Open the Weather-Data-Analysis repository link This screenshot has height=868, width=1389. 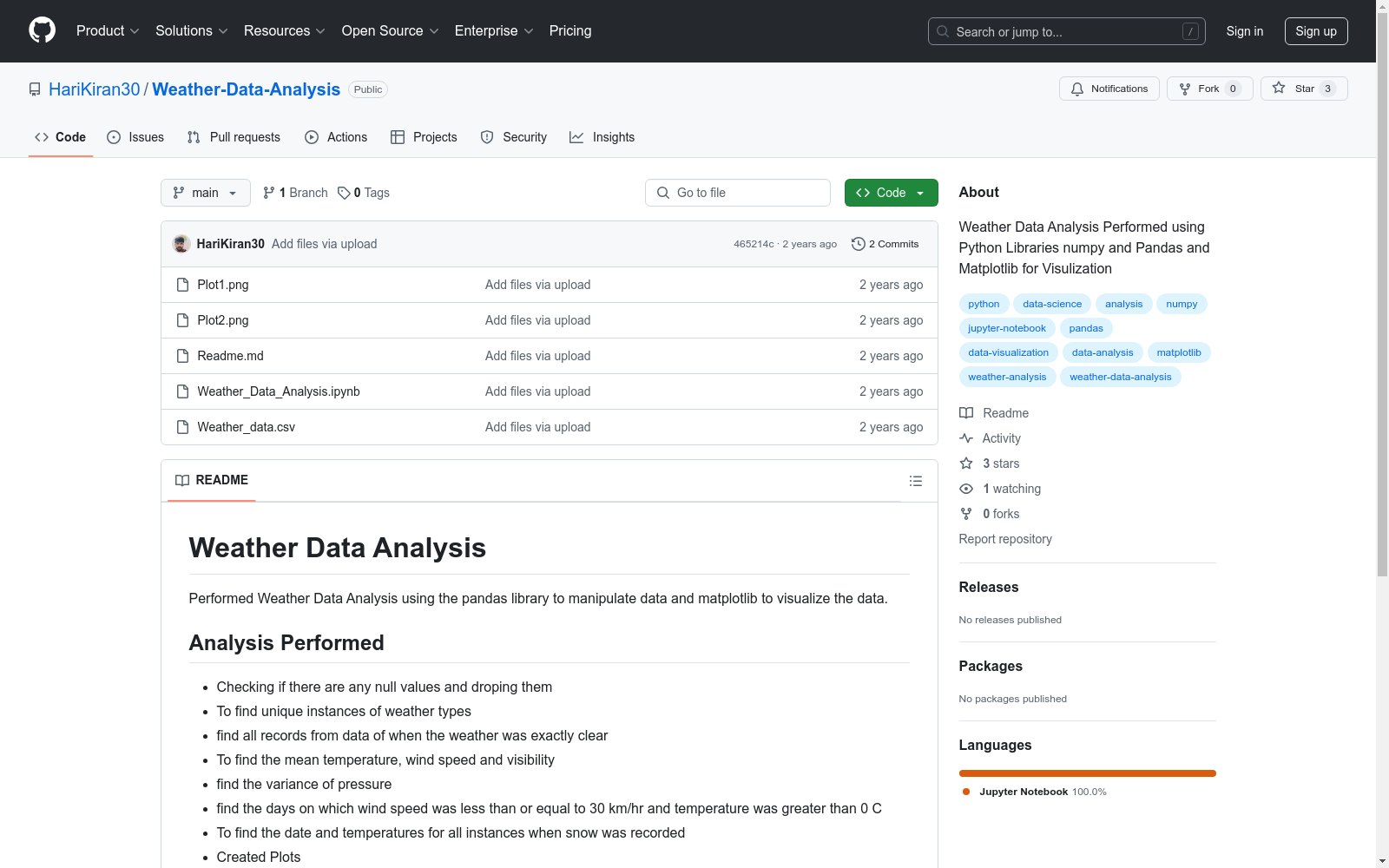247,89
